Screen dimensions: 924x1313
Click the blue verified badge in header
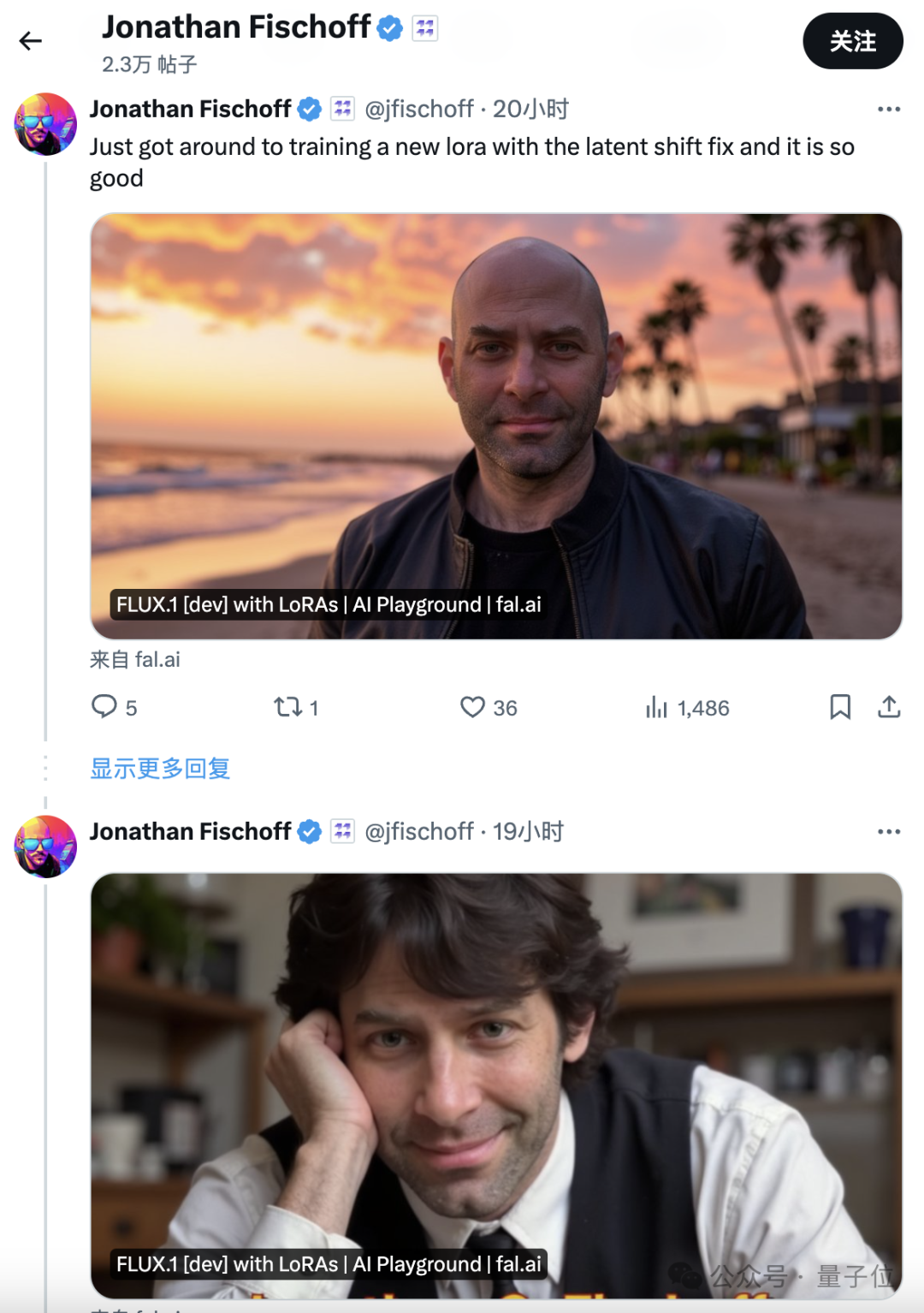[x=390, y=28]
